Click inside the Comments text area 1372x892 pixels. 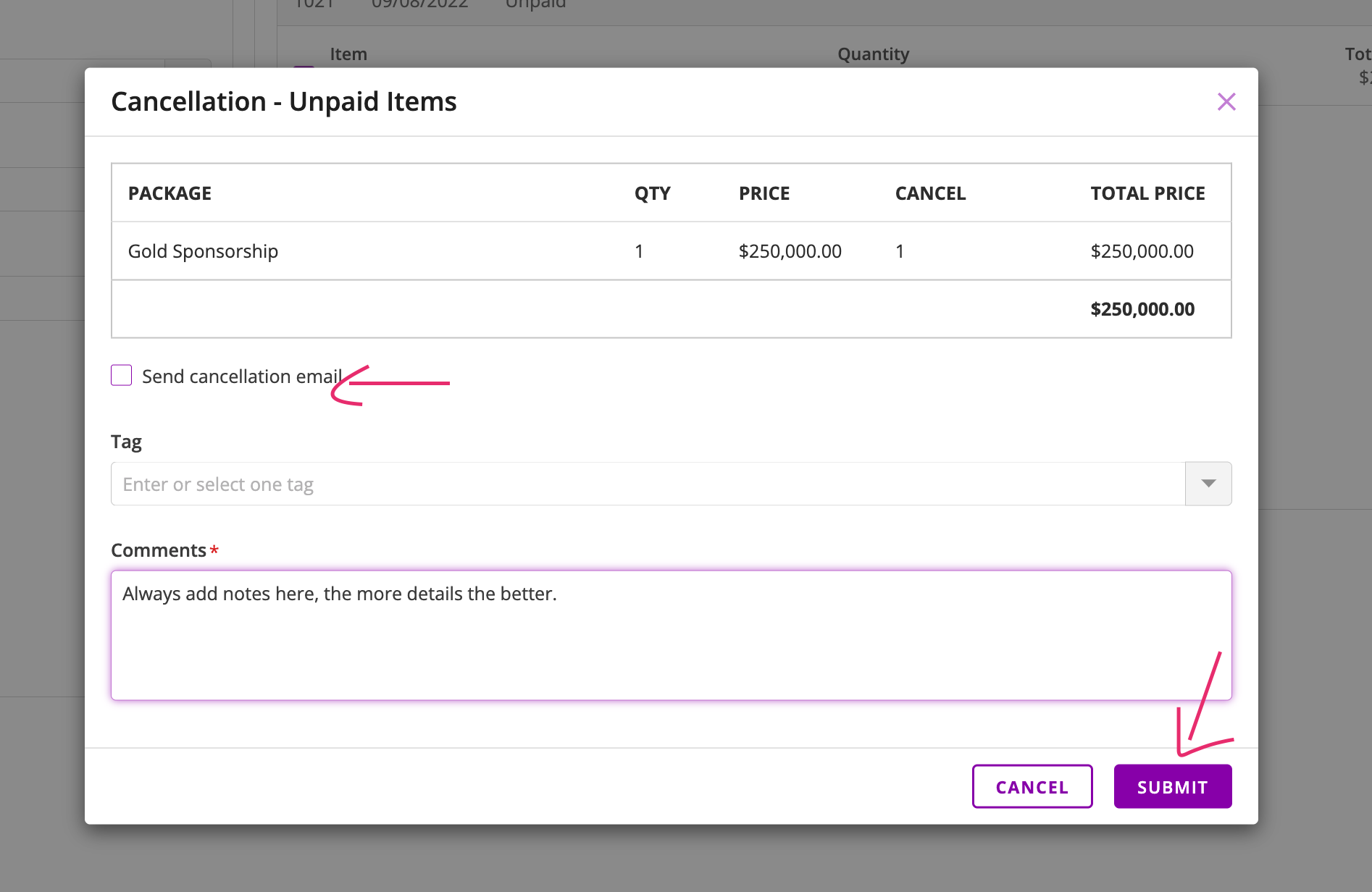tap(671, 635)
